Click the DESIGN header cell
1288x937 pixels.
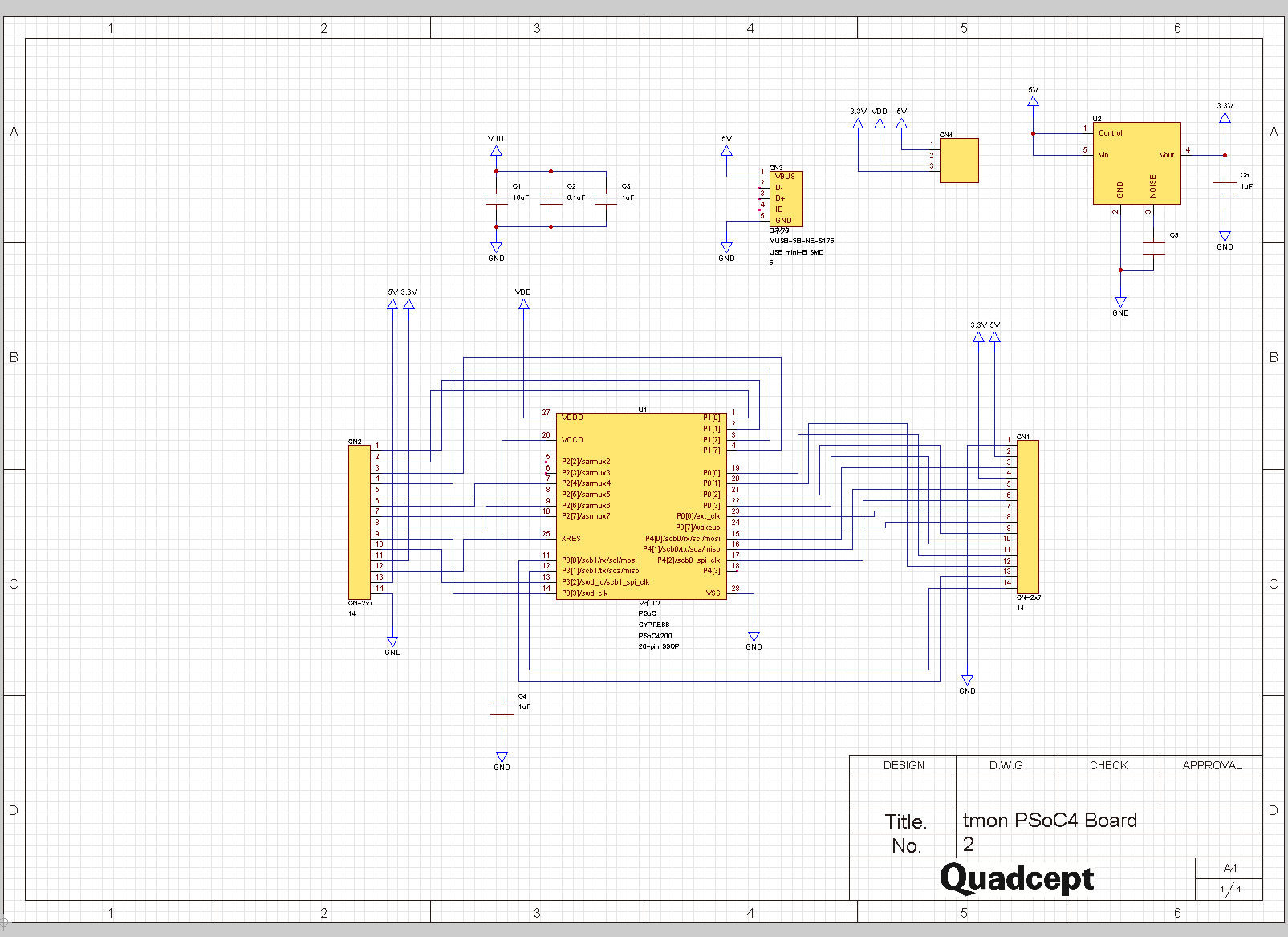903,765
